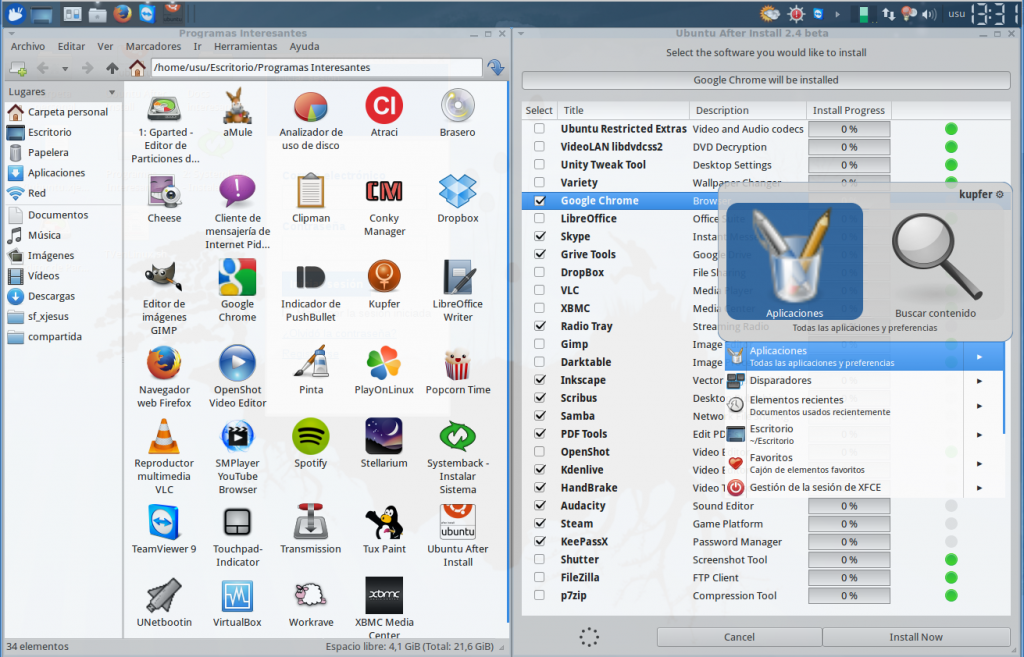Open the PlayOnLinux icon
The image size is (1024, 657).
click(x=384, y=362)
